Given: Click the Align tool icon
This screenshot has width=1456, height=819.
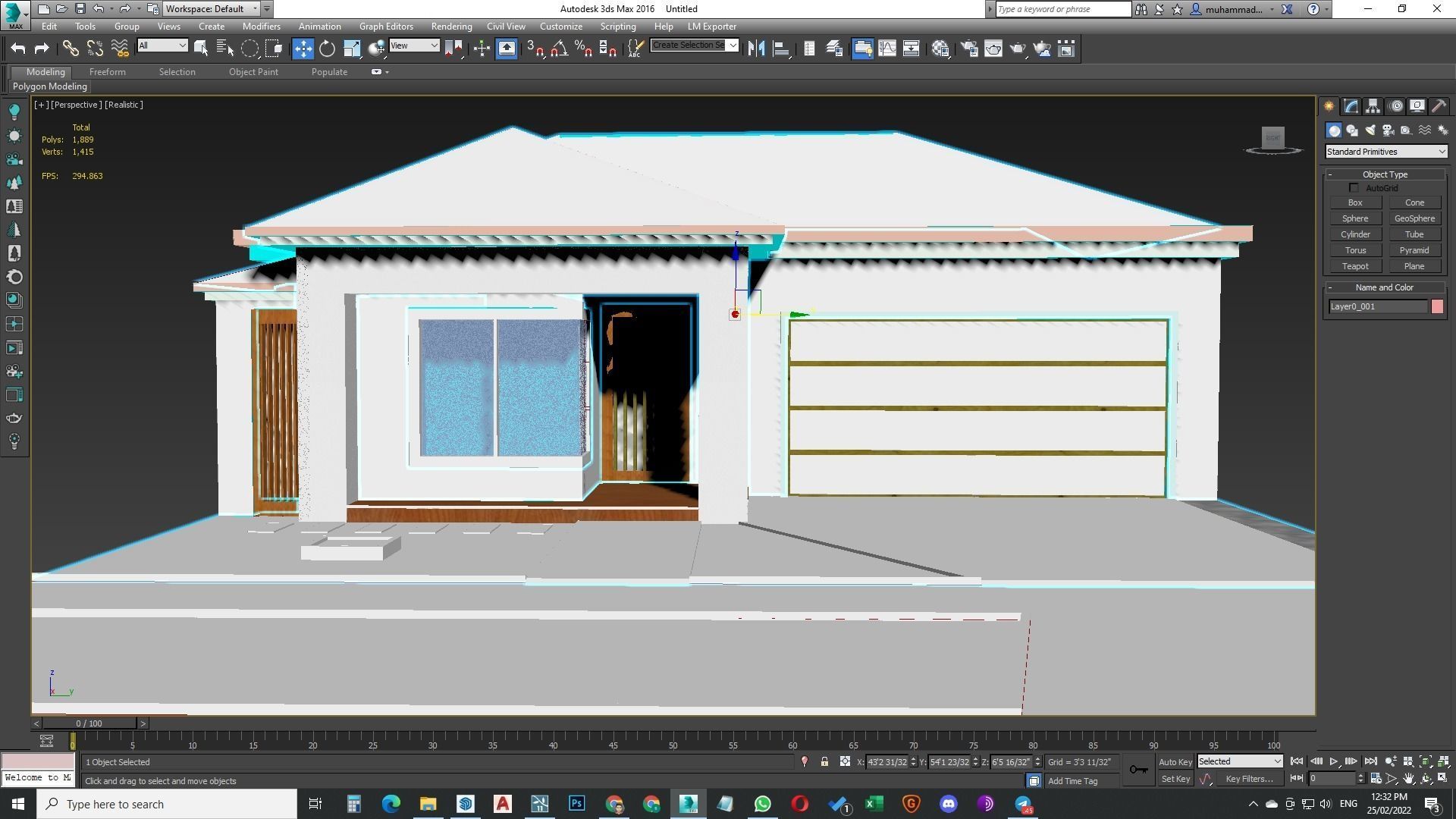Looking at the screenshot, I should (x=780, y=49).
